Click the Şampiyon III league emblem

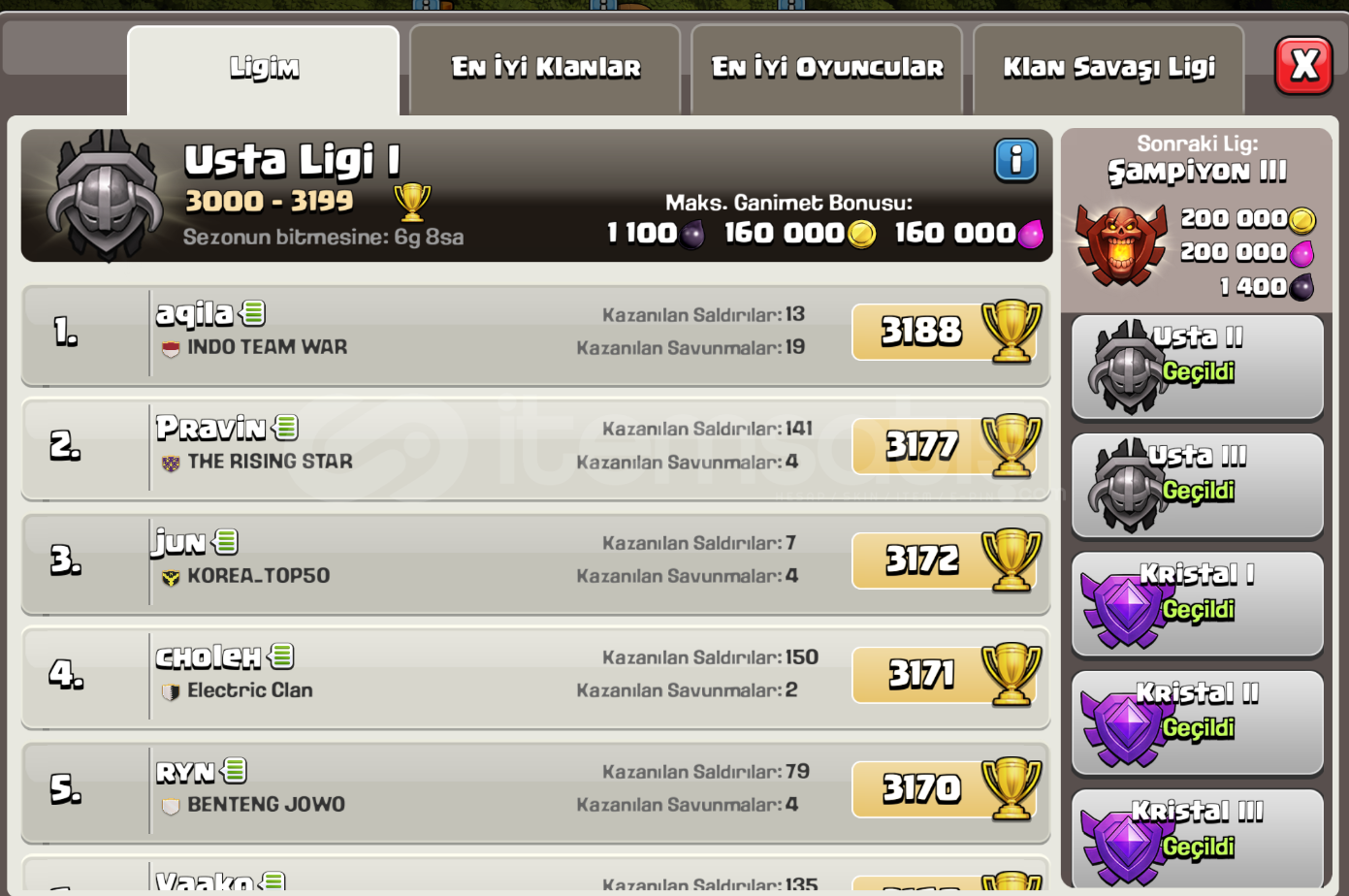(x=1121, y=244)
